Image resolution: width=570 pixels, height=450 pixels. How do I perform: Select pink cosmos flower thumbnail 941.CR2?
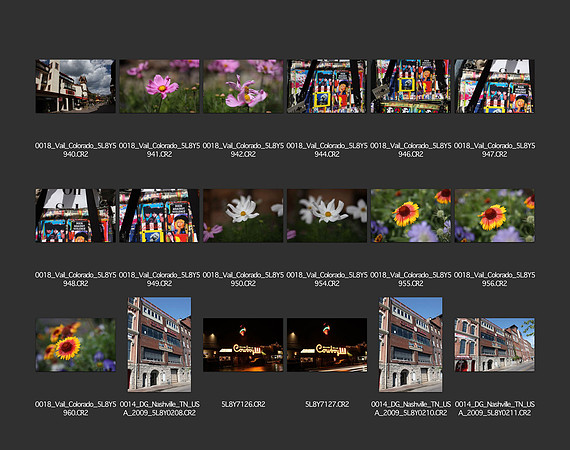(x=159, y=86)
